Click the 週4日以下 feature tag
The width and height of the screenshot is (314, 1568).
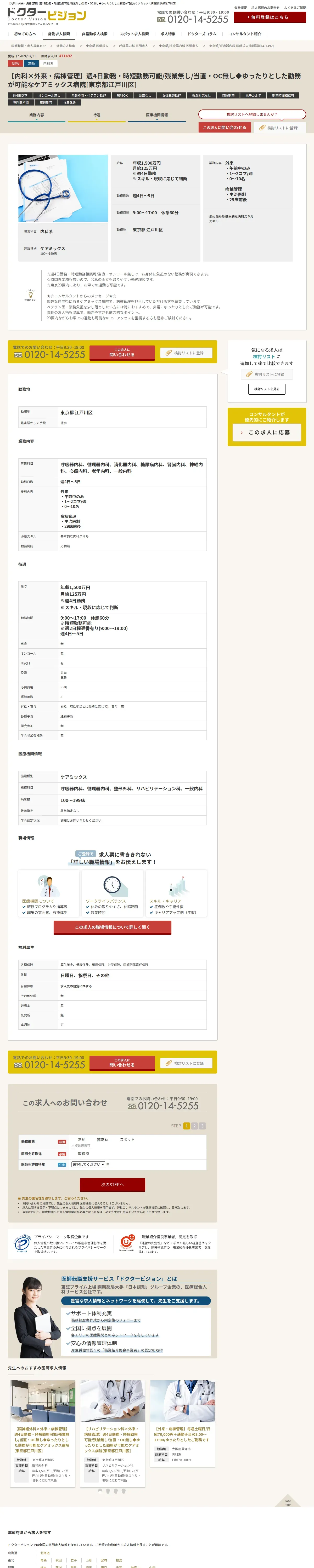coord(20,96)
